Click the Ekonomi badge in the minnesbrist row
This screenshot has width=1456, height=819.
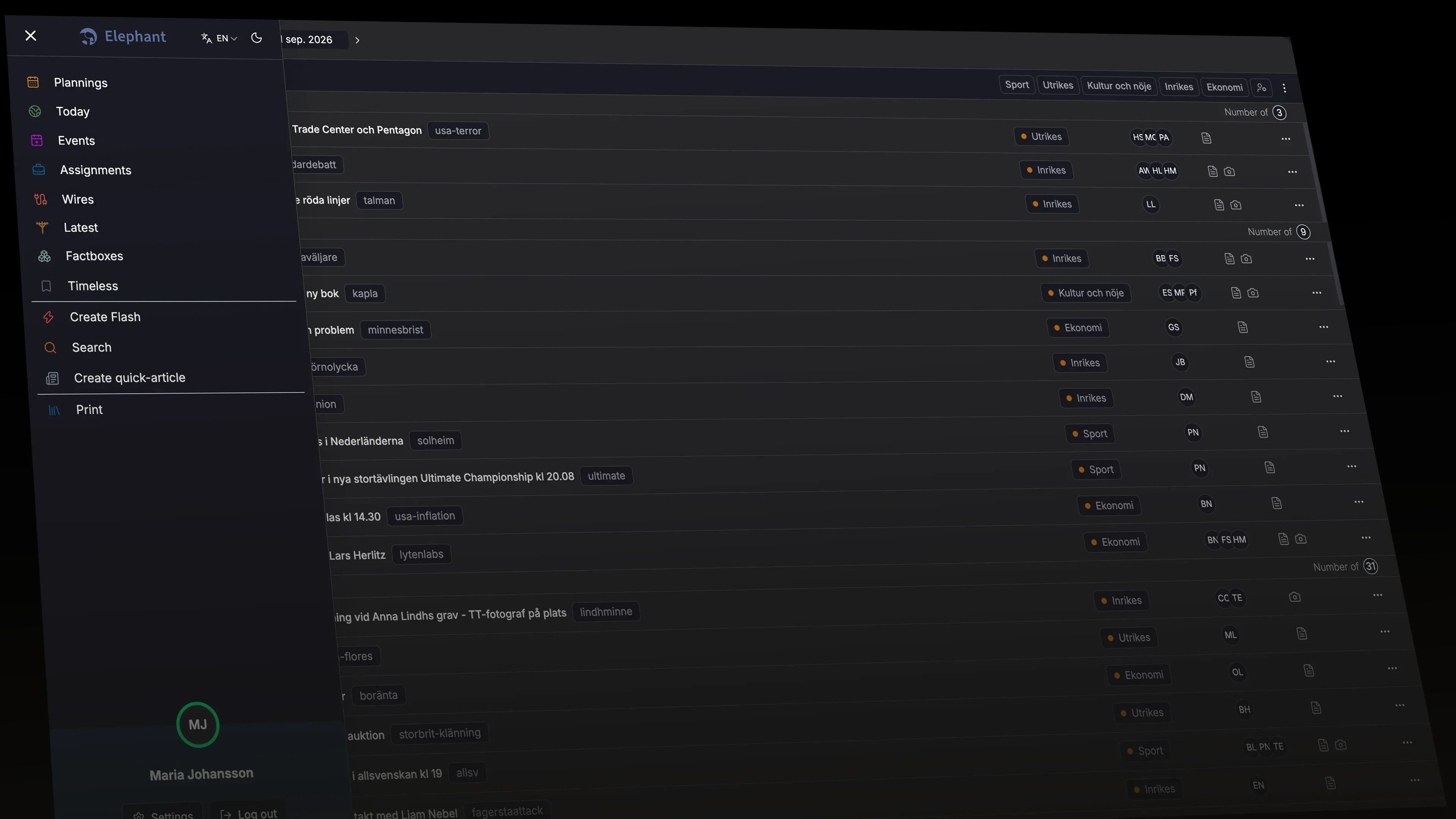click(1078, 328)
